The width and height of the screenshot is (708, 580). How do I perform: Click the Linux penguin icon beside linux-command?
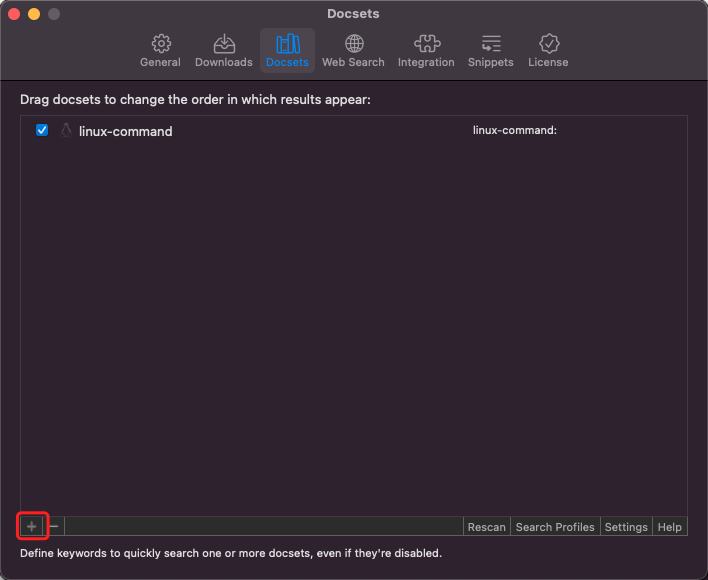click(x=66, y=130)
